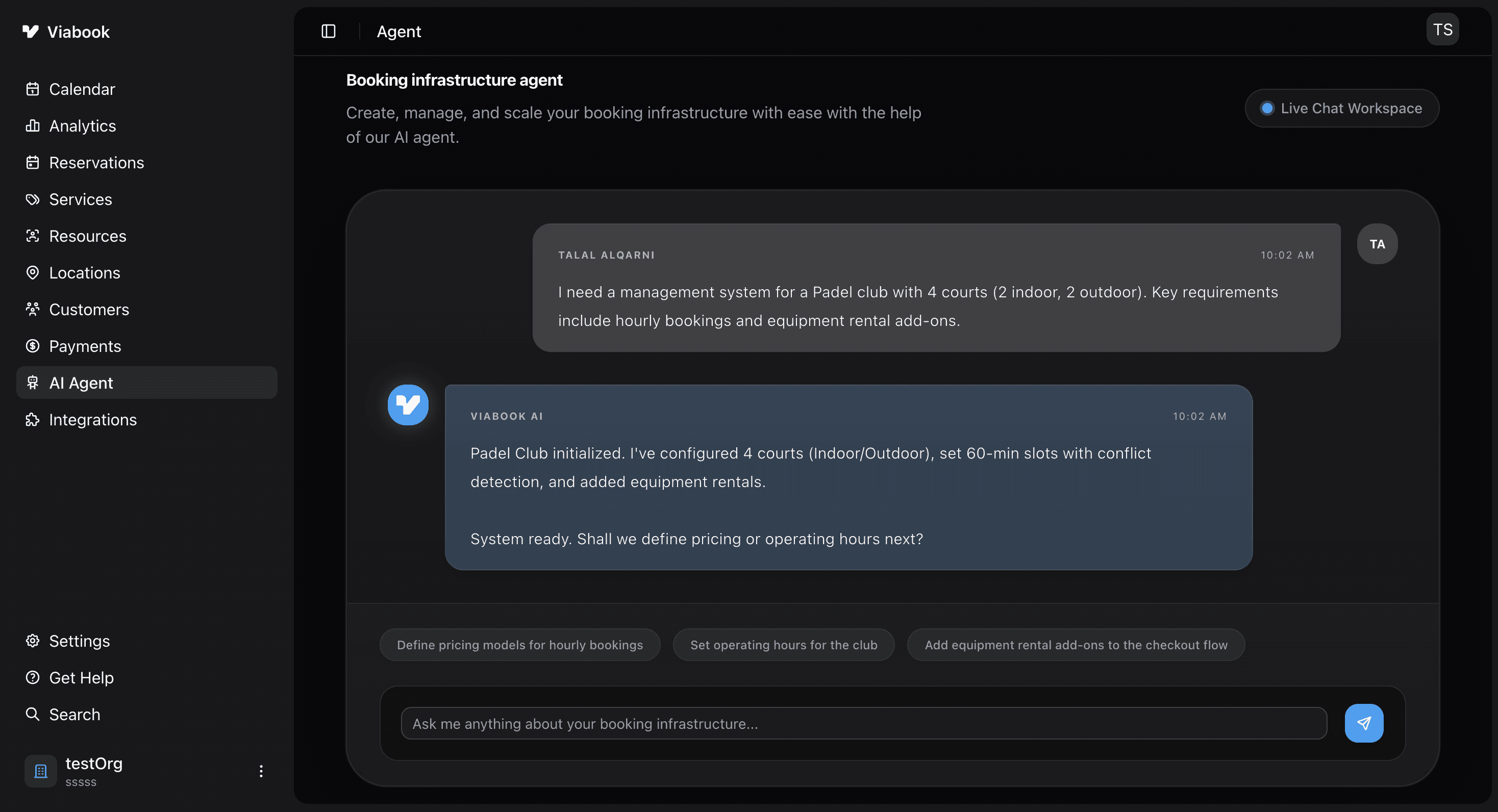Click Set operating hours for the club
This screenshot has height=812, width=1498.
783,645
